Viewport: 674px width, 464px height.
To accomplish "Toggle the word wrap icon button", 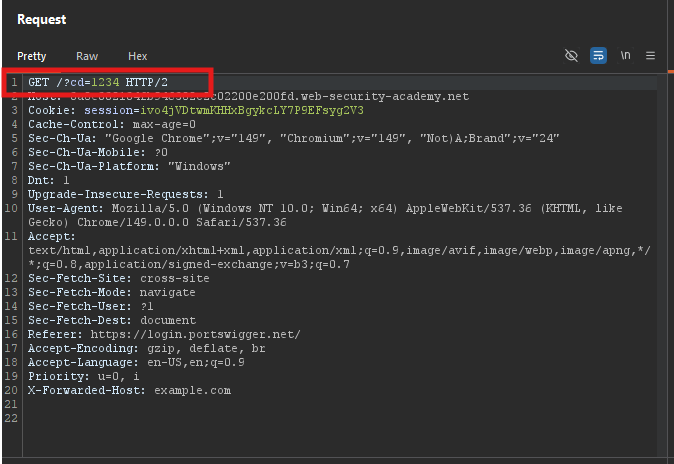I will [598, 55].
